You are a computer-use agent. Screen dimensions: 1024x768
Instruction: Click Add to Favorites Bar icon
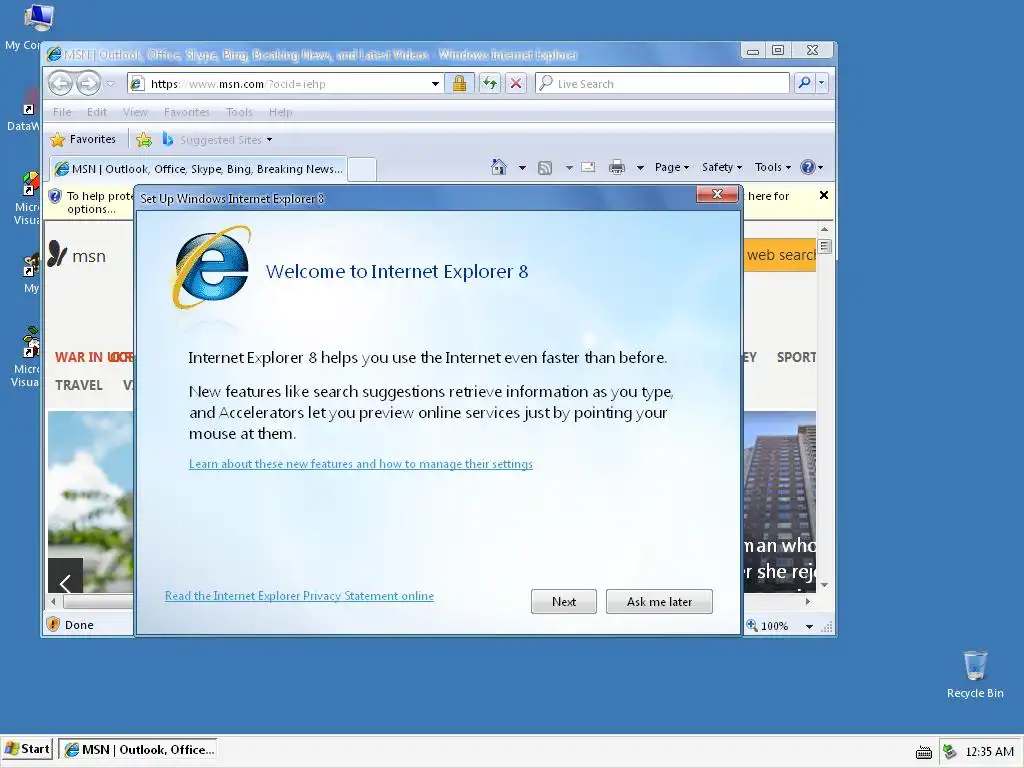(144, 139)
